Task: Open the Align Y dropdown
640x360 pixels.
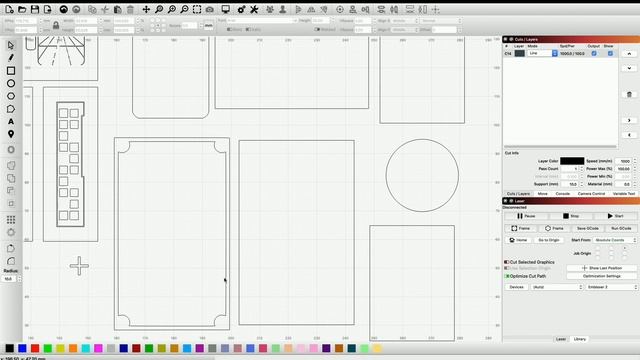Action: tap(404, 29)
